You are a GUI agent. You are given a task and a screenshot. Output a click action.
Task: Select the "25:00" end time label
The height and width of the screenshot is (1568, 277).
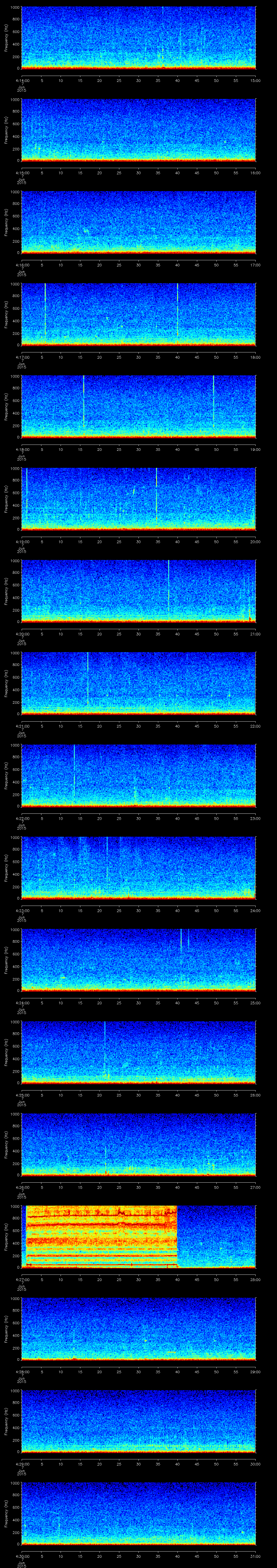[255, 1003]
